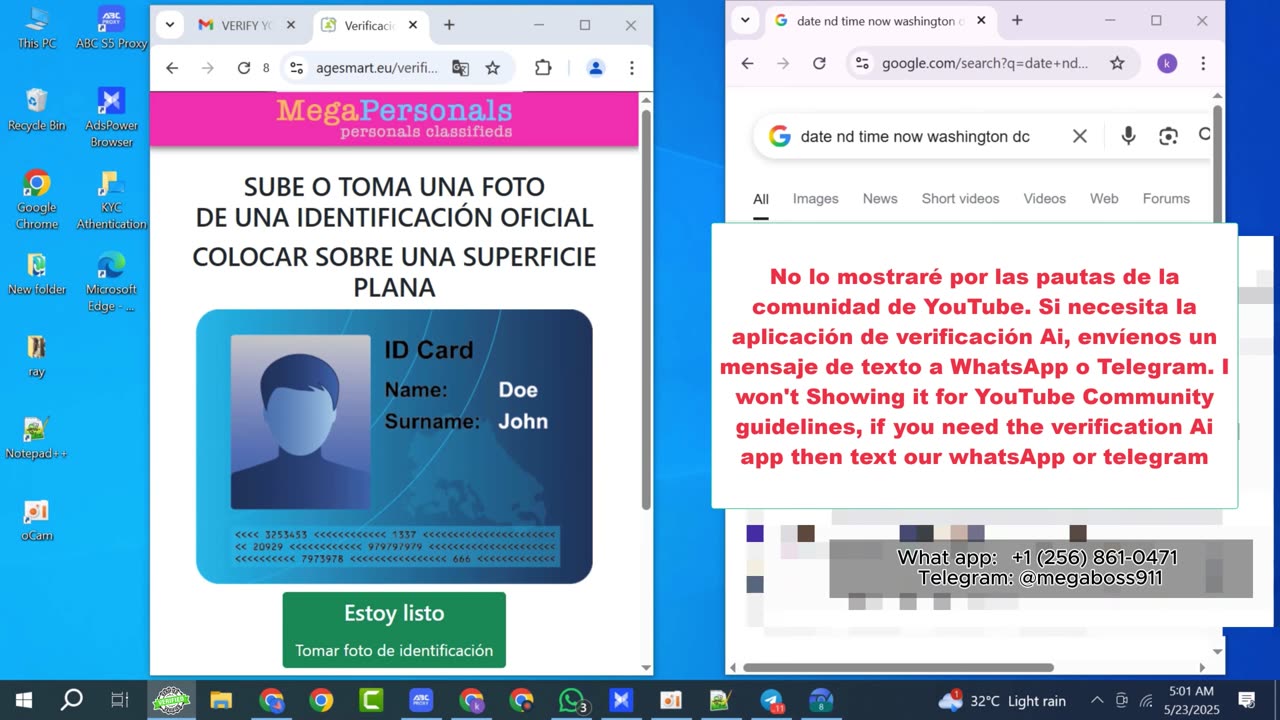Click the Estoy listo green button
The height and width of the screenshot is (720, 1280).
click(394, 630)
